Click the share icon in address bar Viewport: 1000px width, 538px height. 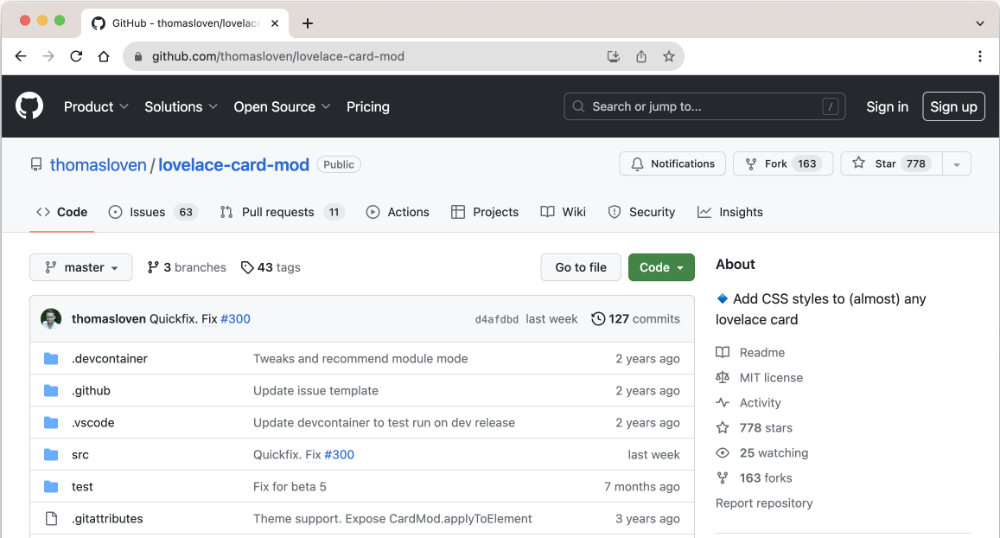coord(641,56)
